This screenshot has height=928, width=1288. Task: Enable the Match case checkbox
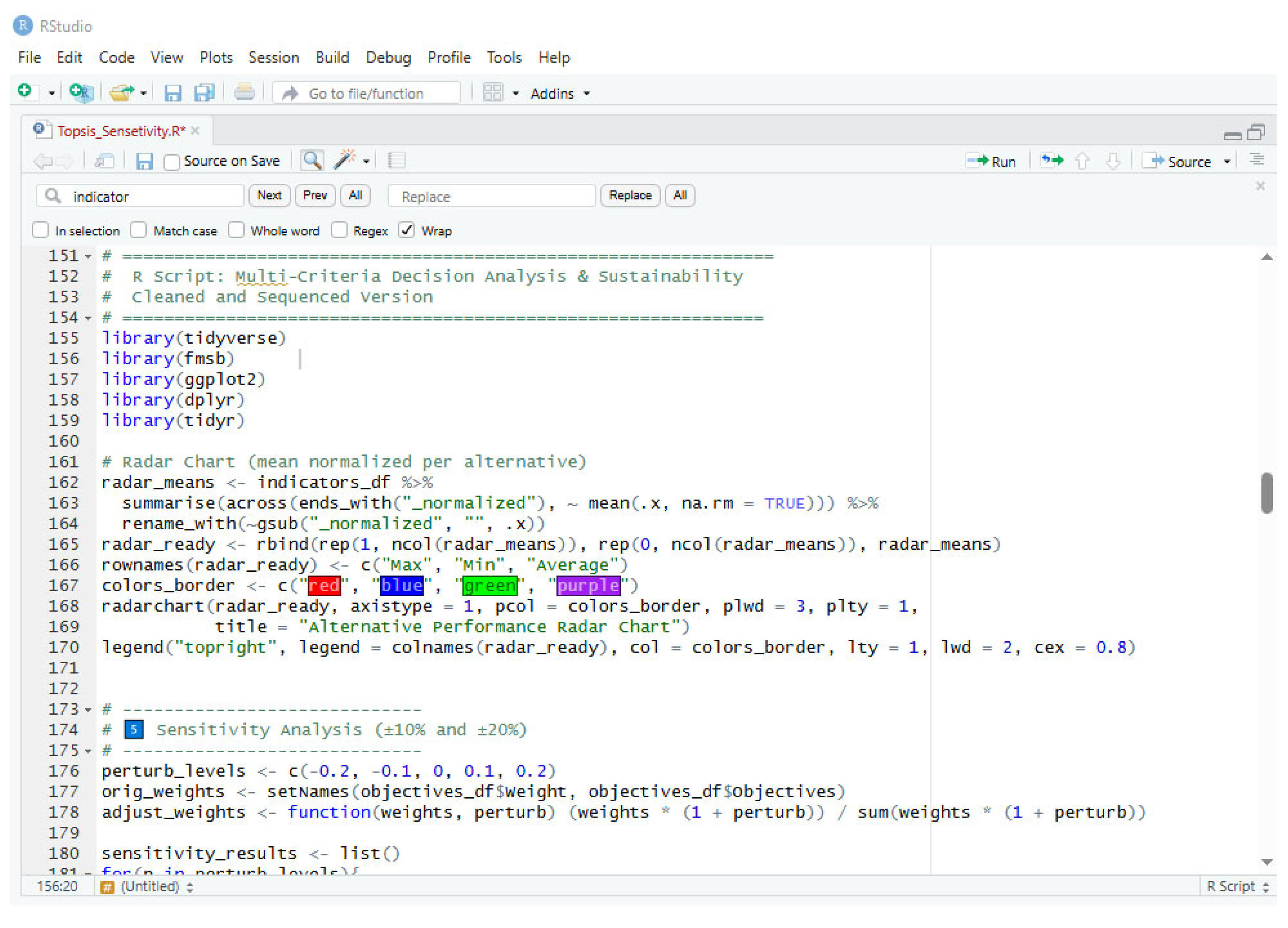click(138, 231)
